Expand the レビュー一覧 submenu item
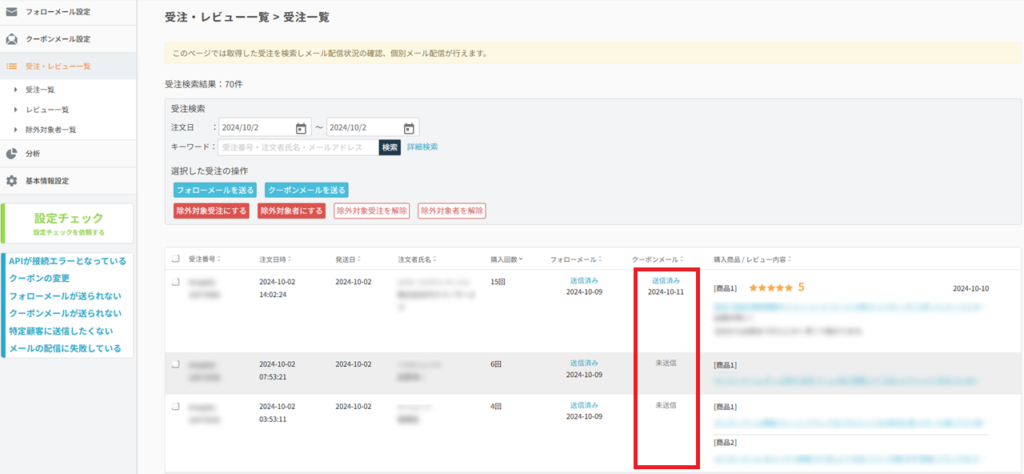1024x474 pixels. point(46,109)
